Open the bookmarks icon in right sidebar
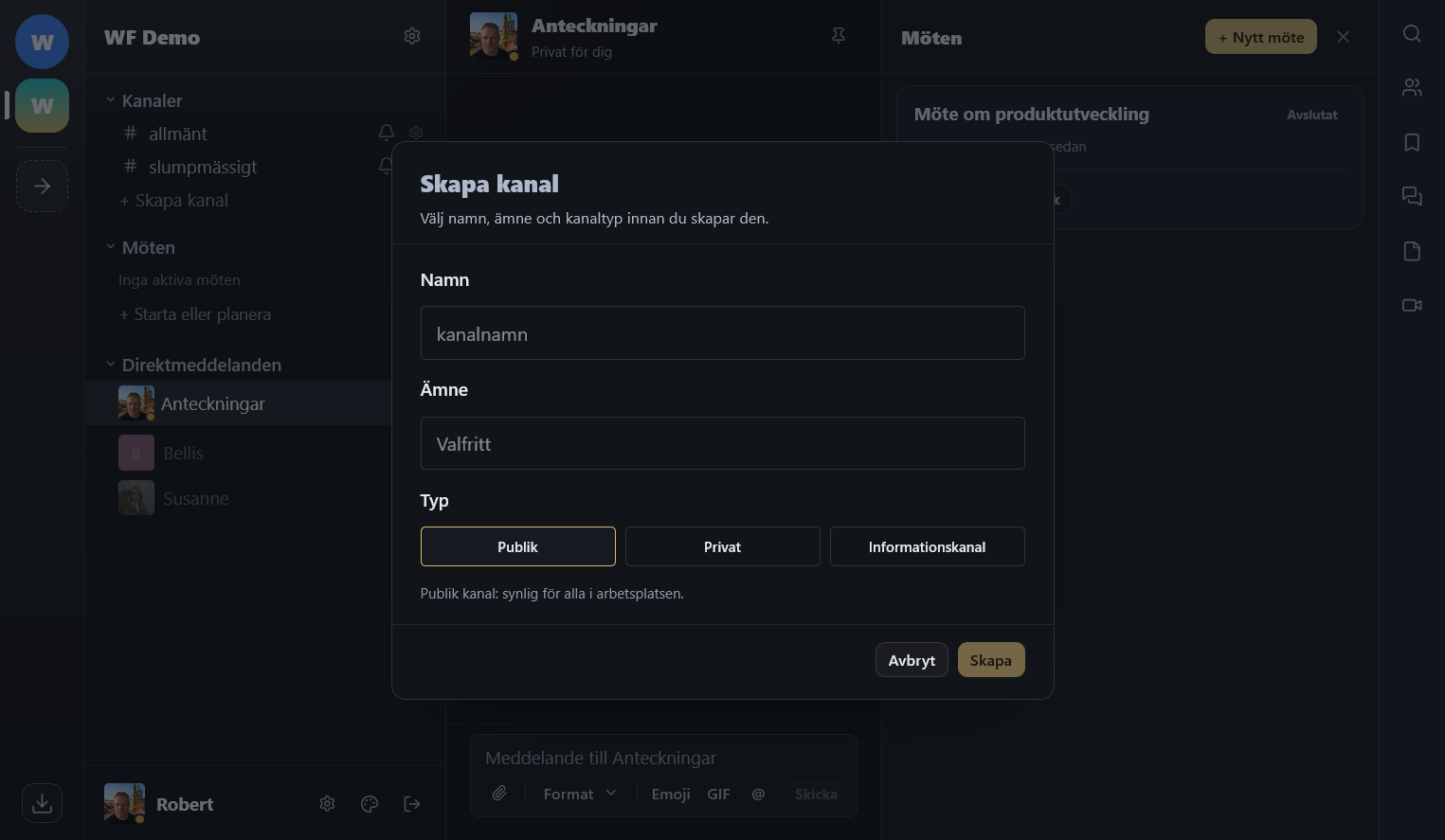 click(1412, 142)
